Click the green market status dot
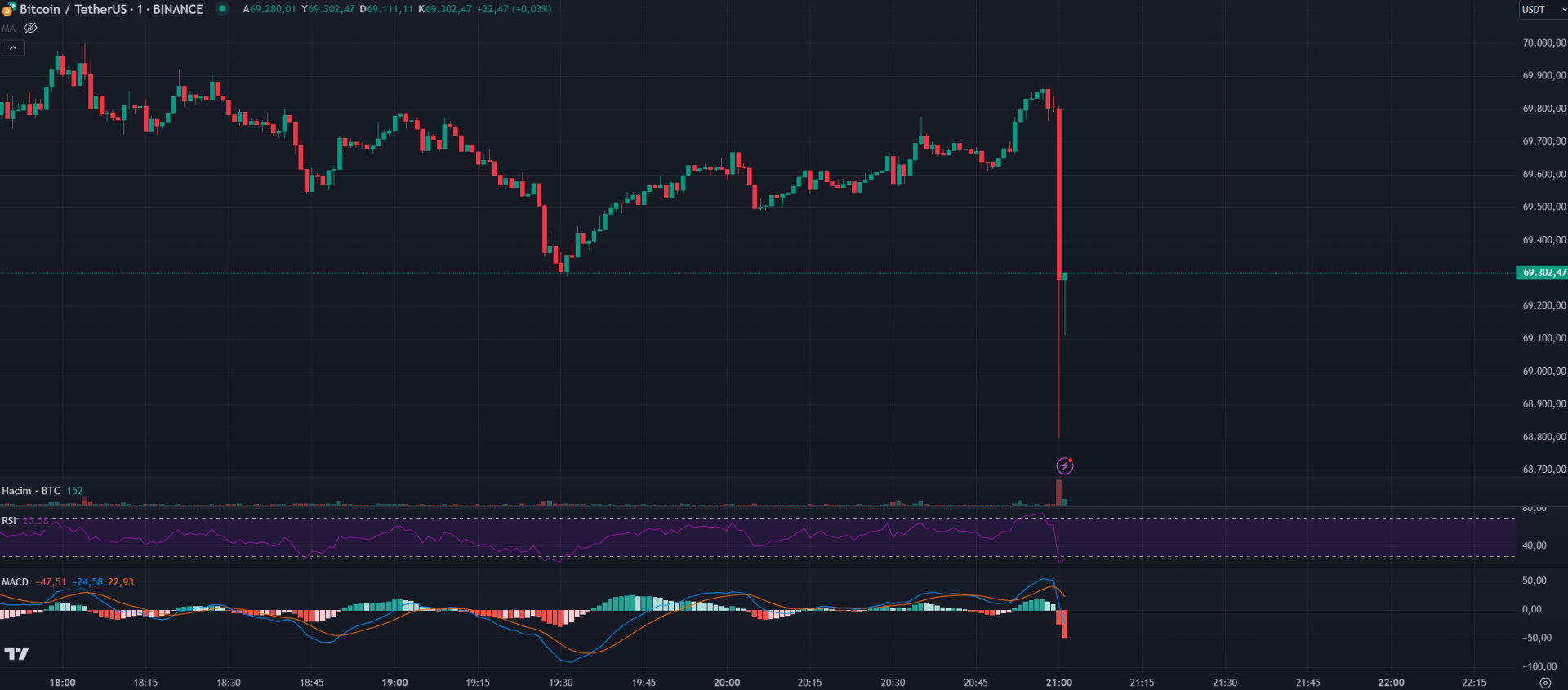The height and width of the screenshot is (690, 1568). coord(222,9)
